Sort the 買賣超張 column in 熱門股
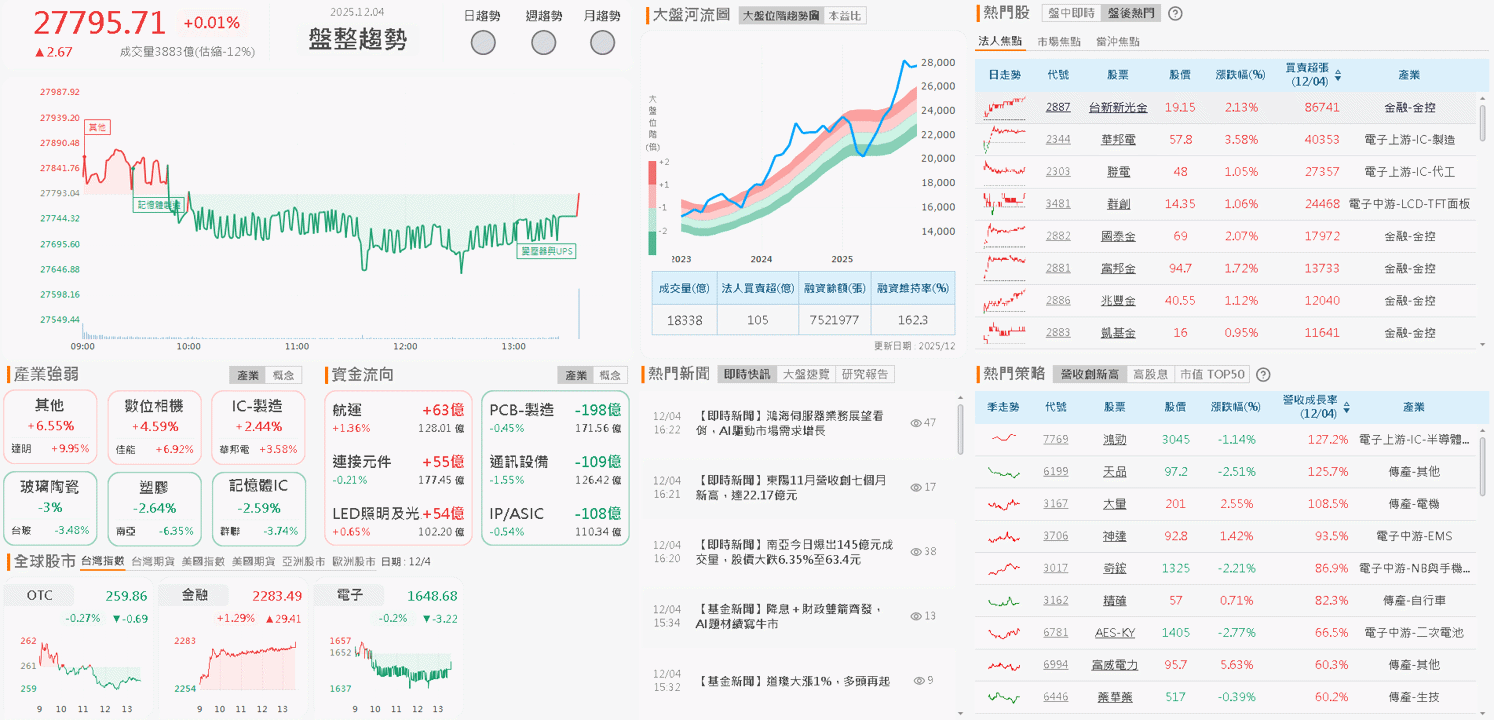 (x=1338, y=75)
